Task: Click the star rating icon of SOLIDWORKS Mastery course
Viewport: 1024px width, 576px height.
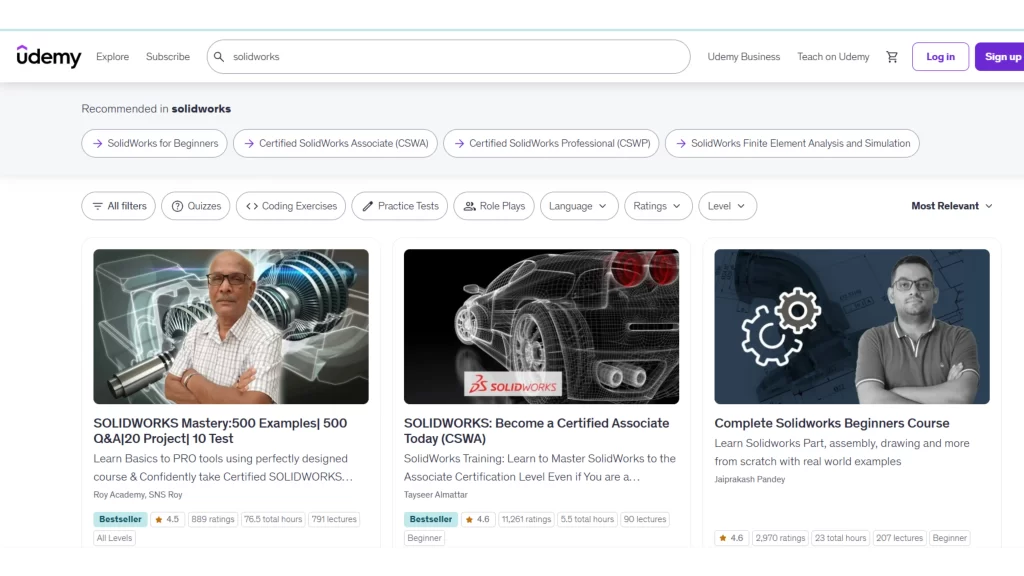Action: point(159,519)
